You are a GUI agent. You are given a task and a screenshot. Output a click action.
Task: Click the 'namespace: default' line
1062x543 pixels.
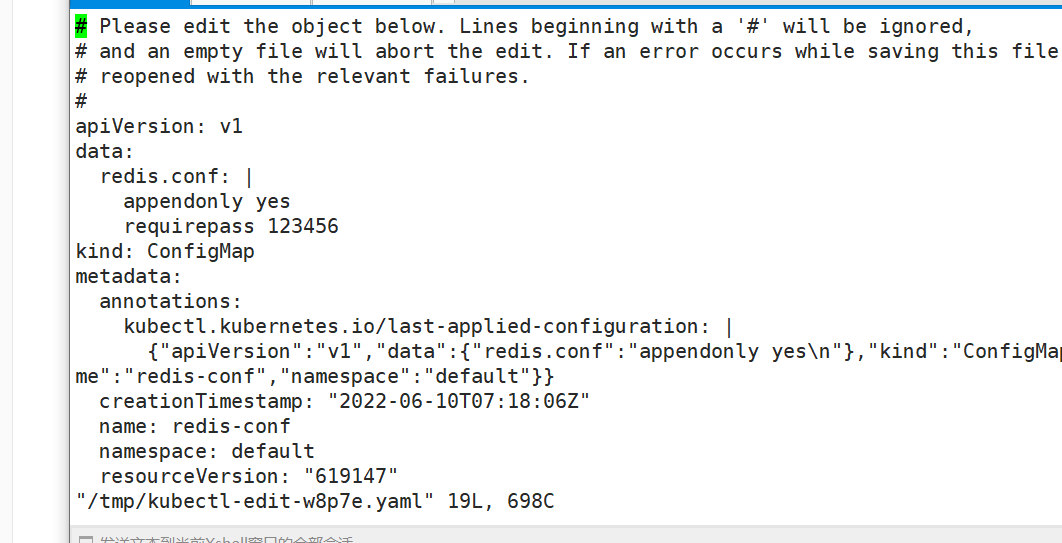point(206,451)
